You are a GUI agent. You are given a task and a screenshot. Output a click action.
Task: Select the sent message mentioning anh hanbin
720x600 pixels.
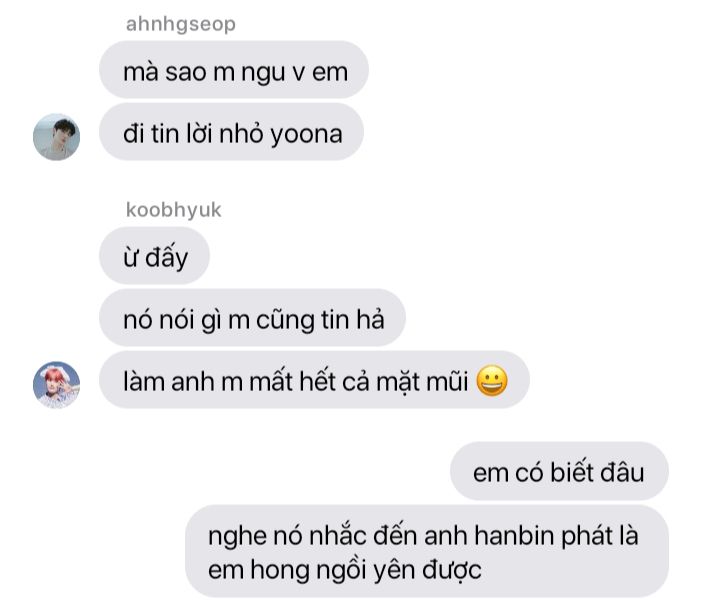[x=427, y=551]
